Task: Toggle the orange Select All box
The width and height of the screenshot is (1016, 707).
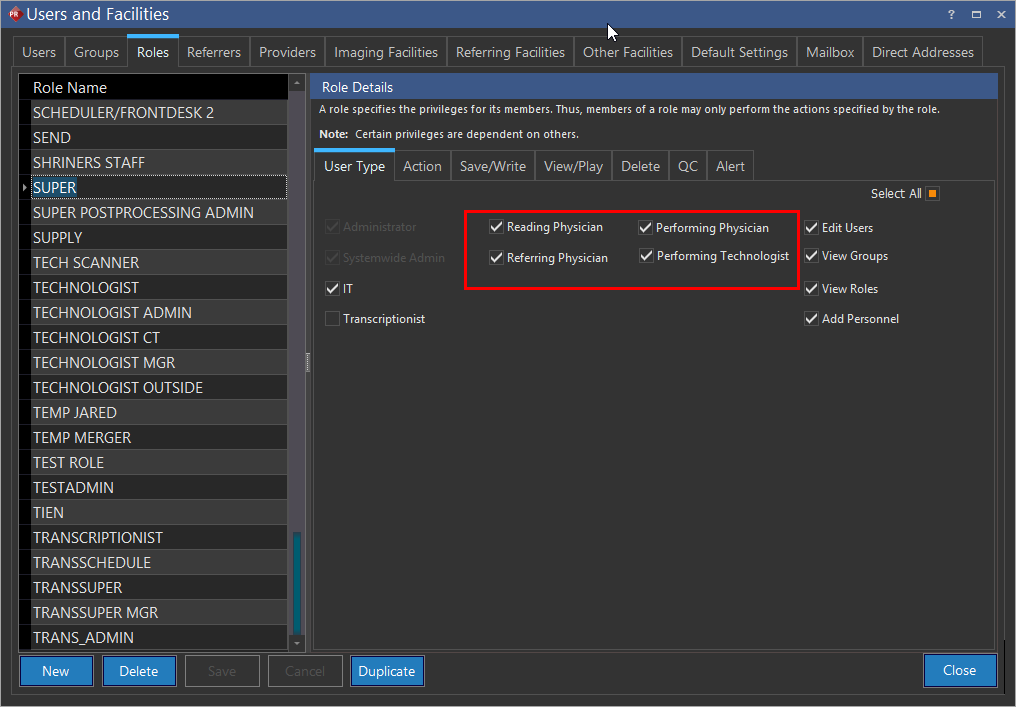Action: tap(932, 194)
